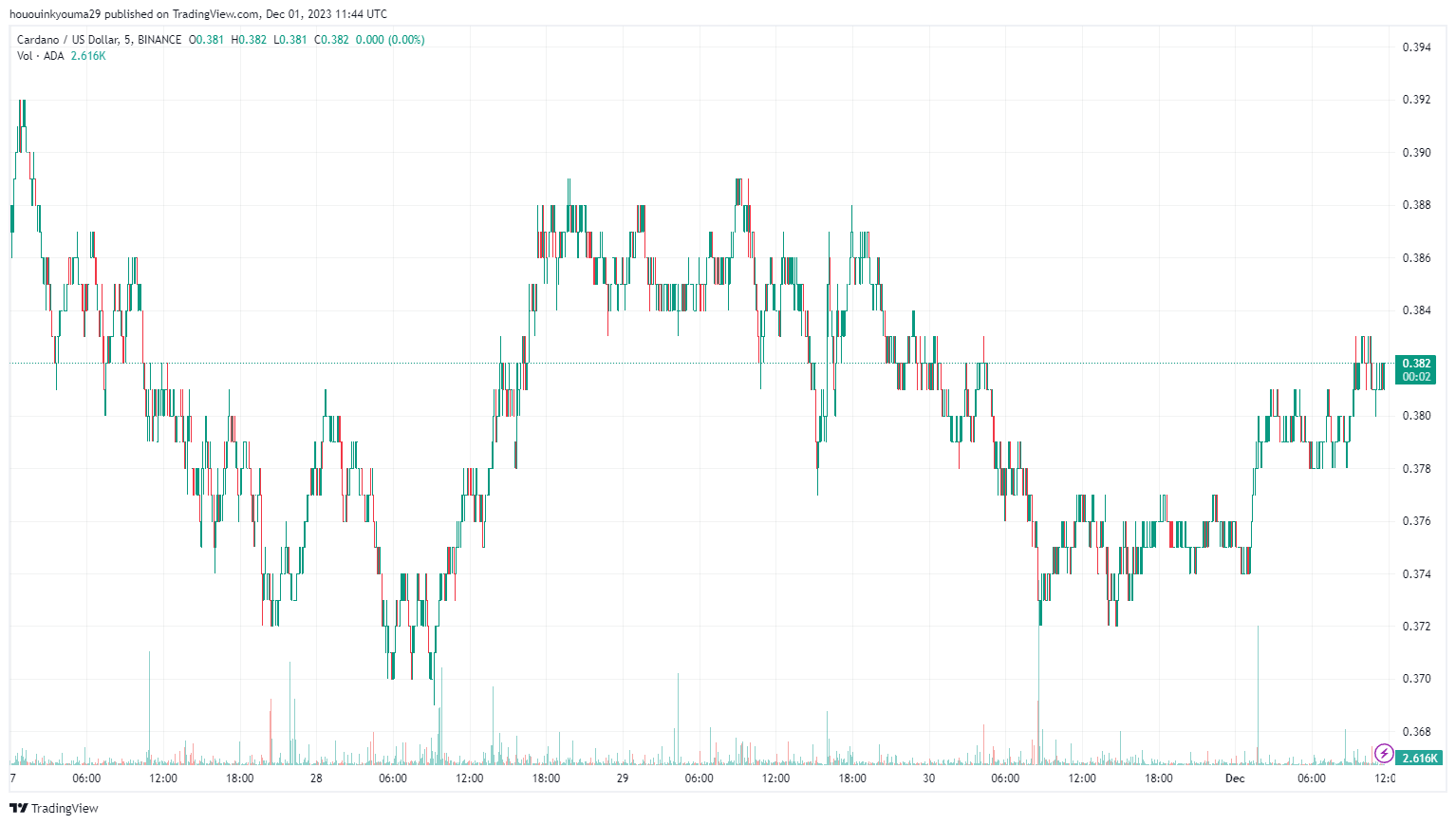Click the C0.382 close price value
Image resolution: width=1456 pixels, height=825 pixels.
pos(332,40)
